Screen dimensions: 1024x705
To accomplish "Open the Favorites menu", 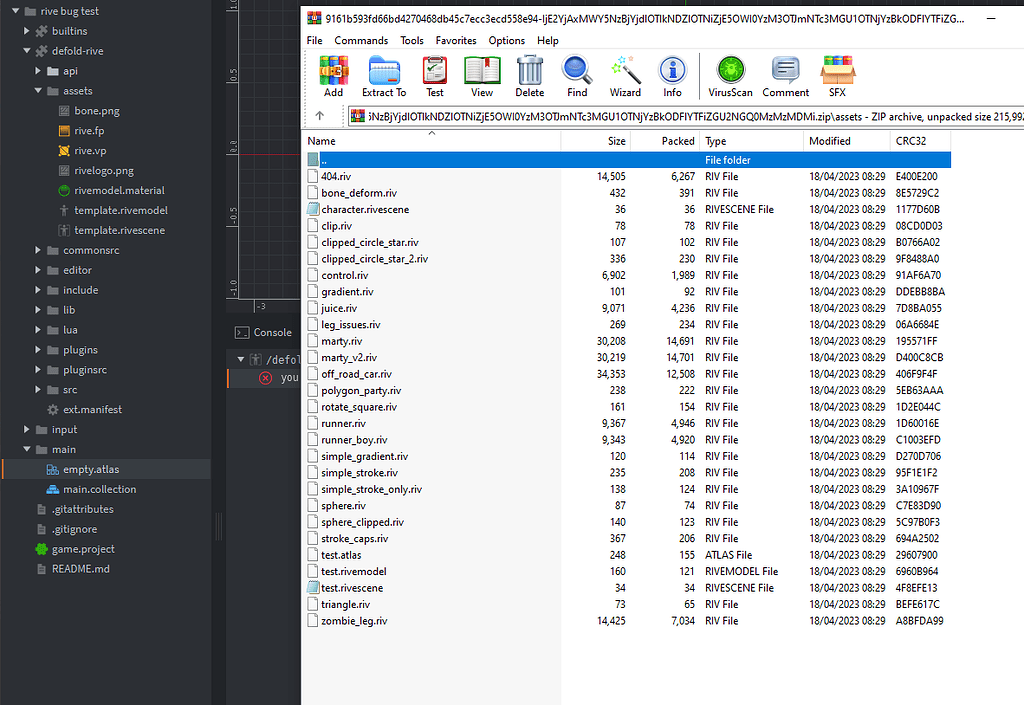I will [x=456, y=40].
